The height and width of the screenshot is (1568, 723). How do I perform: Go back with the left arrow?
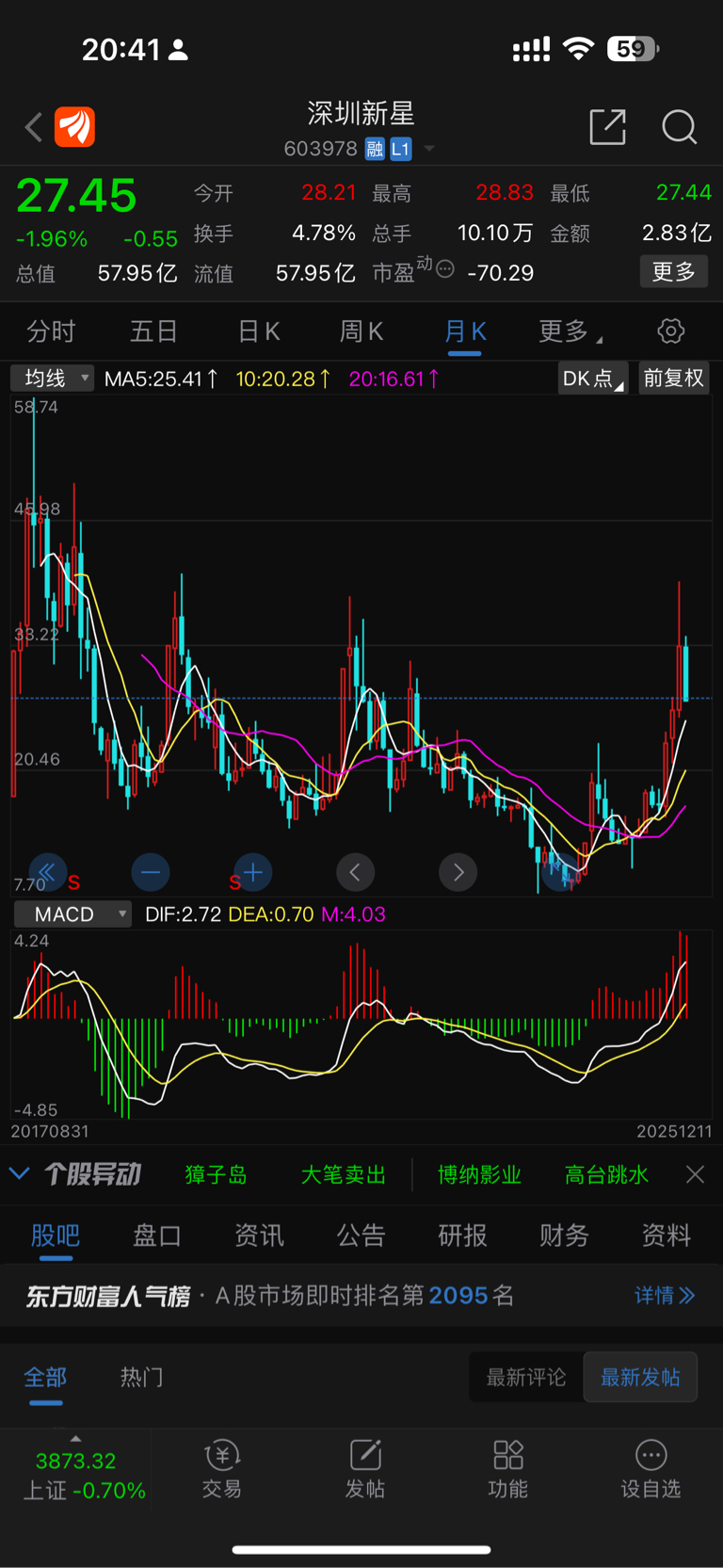tap(34, 127)
